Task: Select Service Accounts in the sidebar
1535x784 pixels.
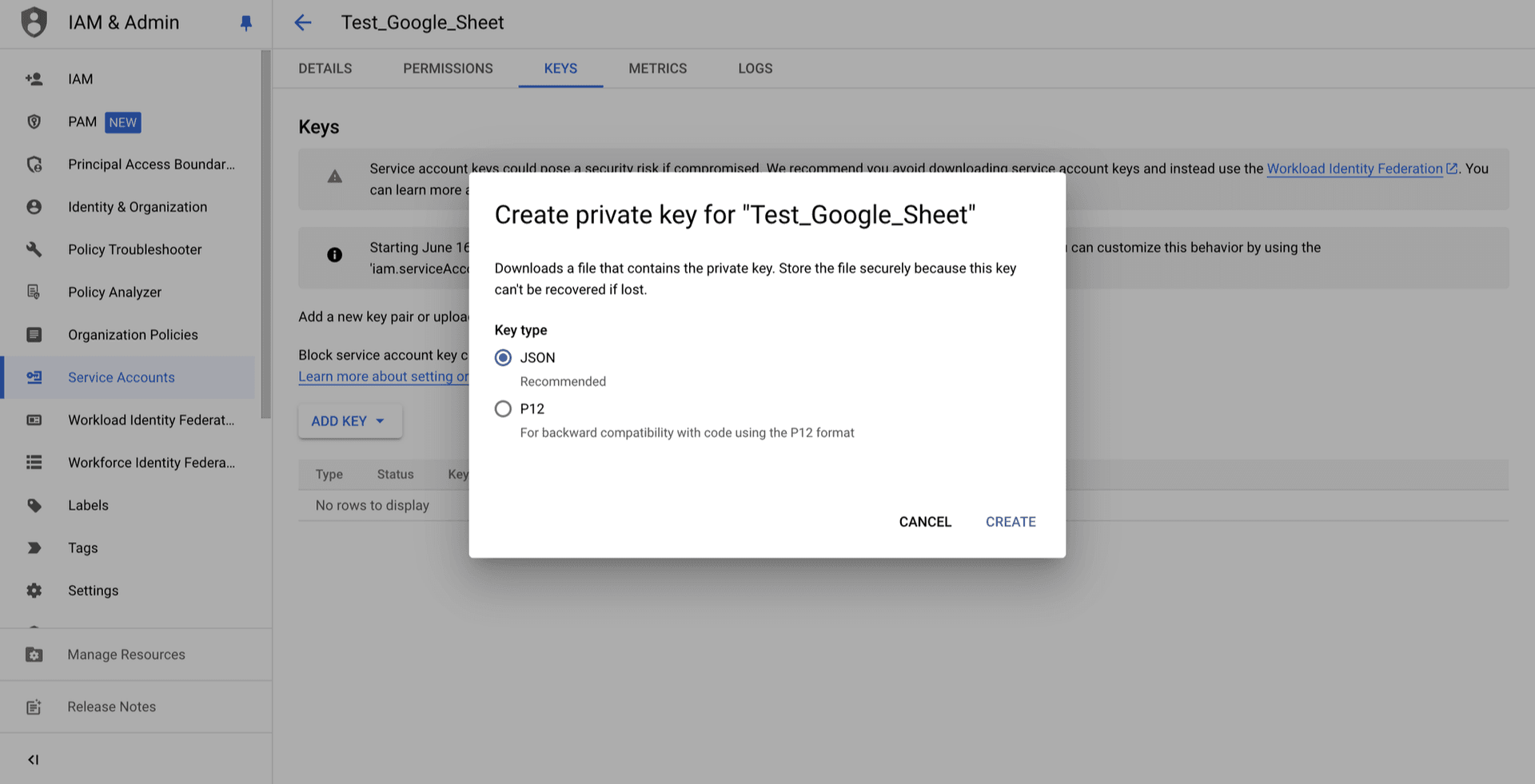Action: [x=121, y=377]
